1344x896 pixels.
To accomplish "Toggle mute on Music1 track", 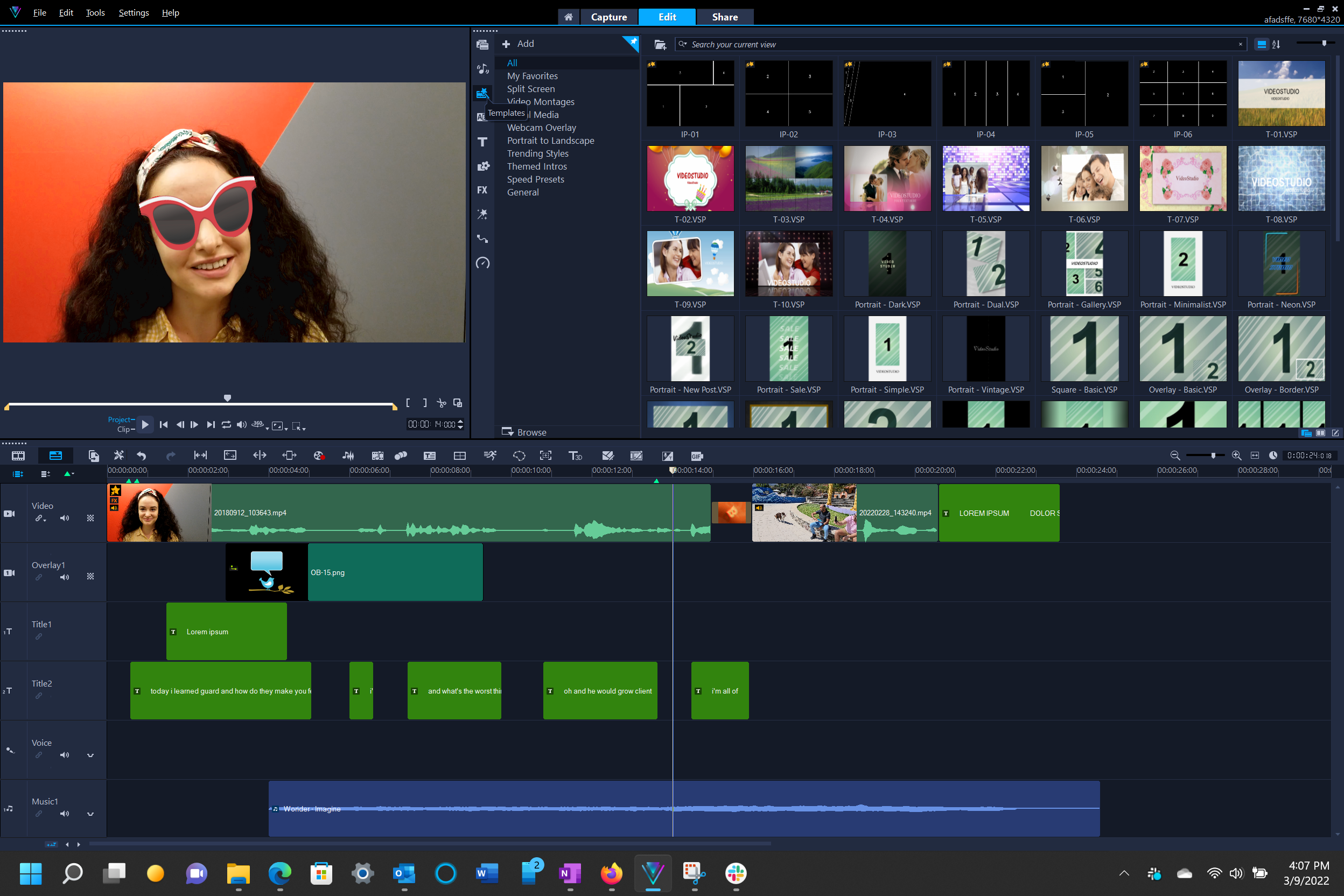I will pyautogui.click(x=65, y=812).
